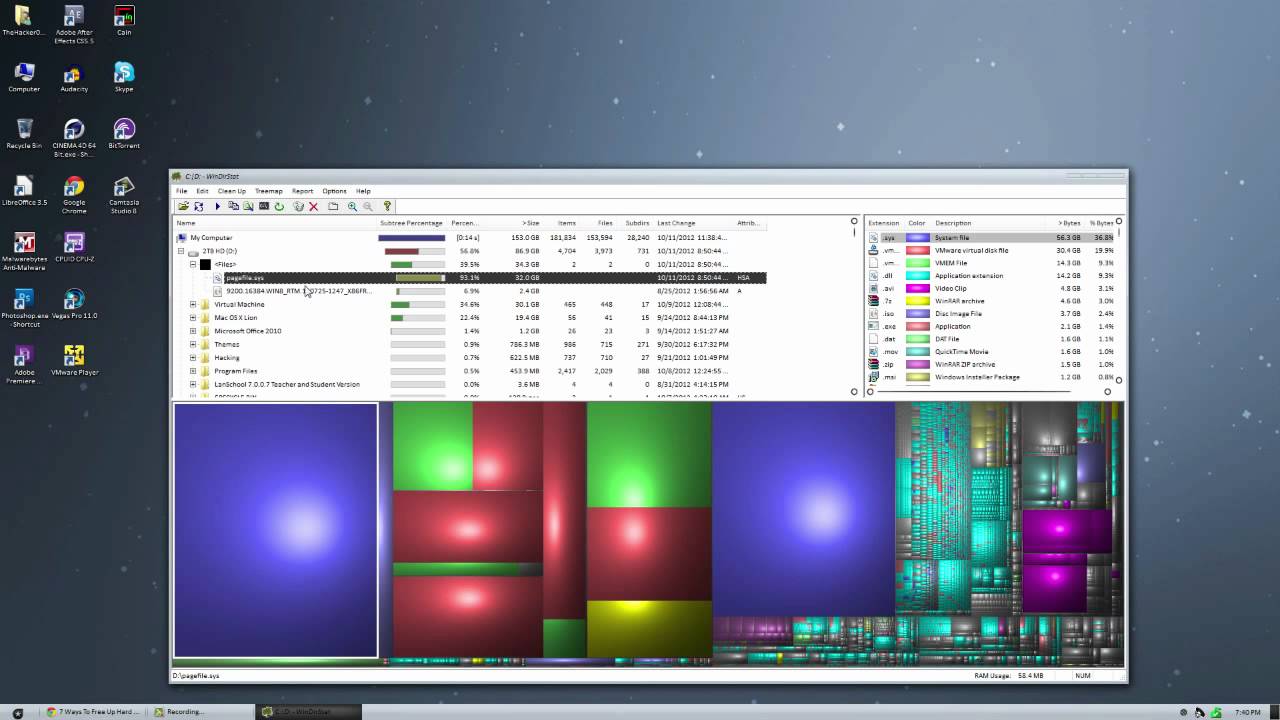The image size is (1280, 720).
Task: Click the yellow .7z WinRAR archive swatch
Action: pyautogui.click(x=917, y=301)
